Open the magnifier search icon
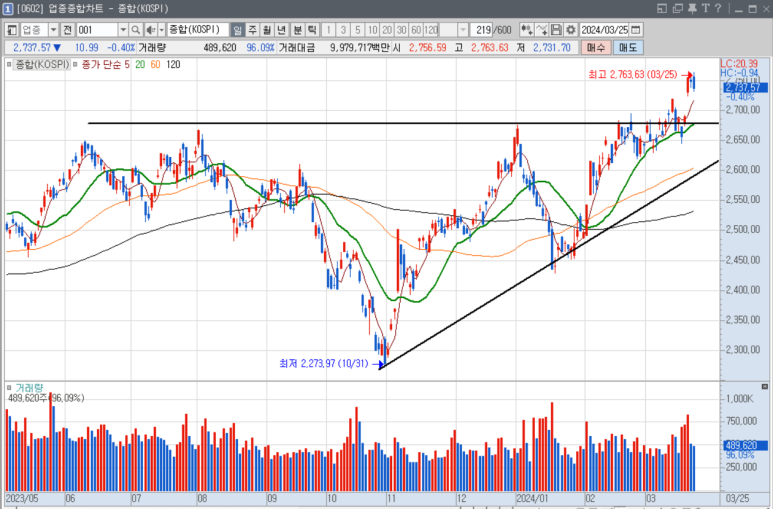This screenshot has width=773, height=509. coord(136,30)
